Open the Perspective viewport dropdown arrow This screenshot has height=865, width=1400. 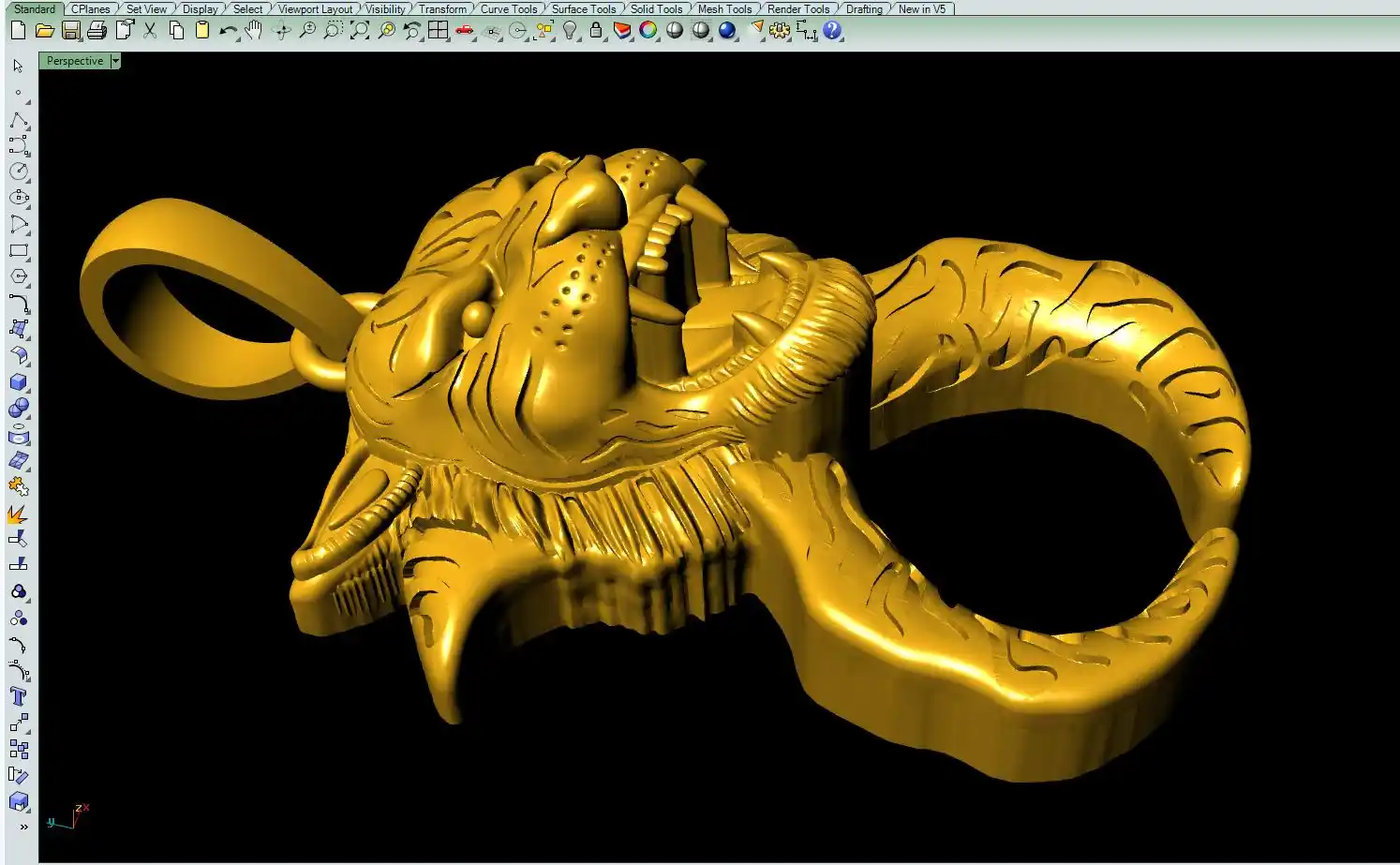[x=115, y=61]
